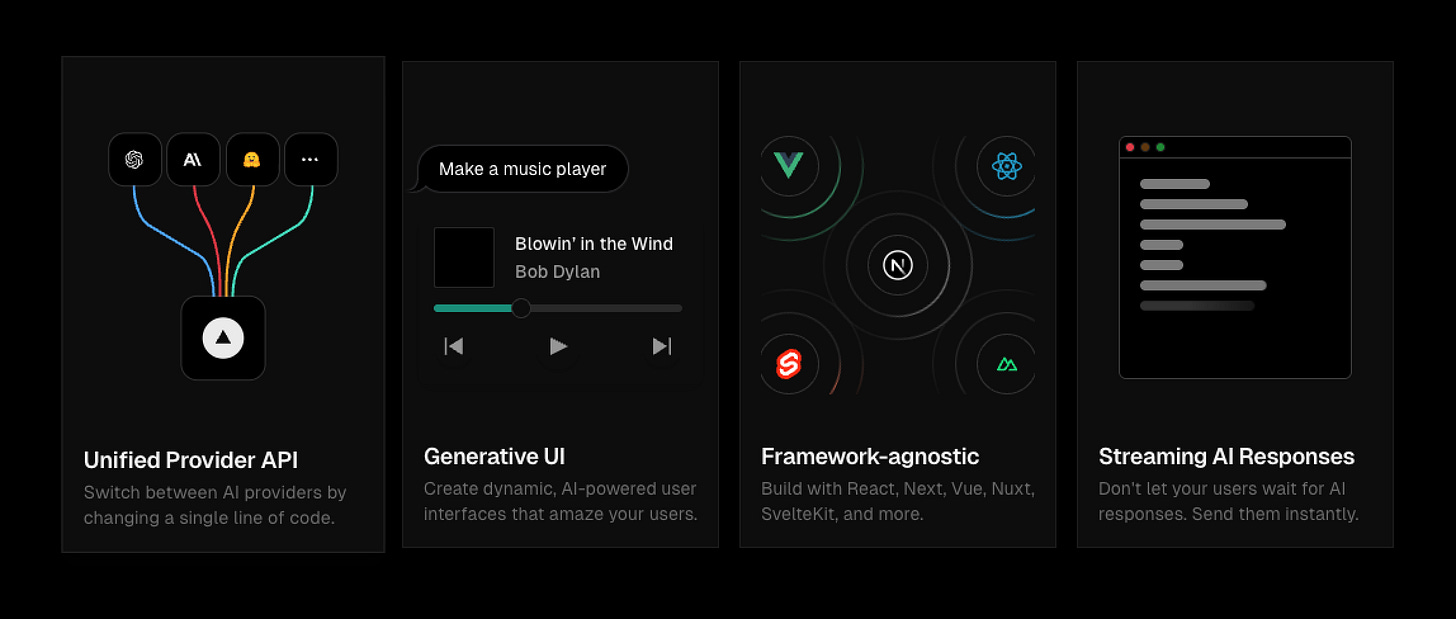1456x619 pixels.
Task: Click the Anthropic provider icon
Action: [x=193, y=160]
